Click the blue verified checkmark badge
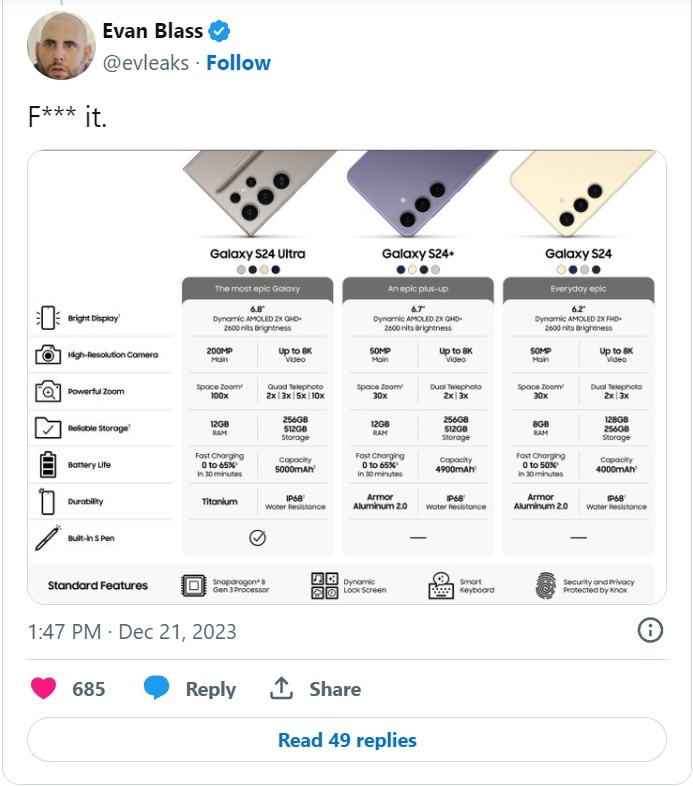 220,31
